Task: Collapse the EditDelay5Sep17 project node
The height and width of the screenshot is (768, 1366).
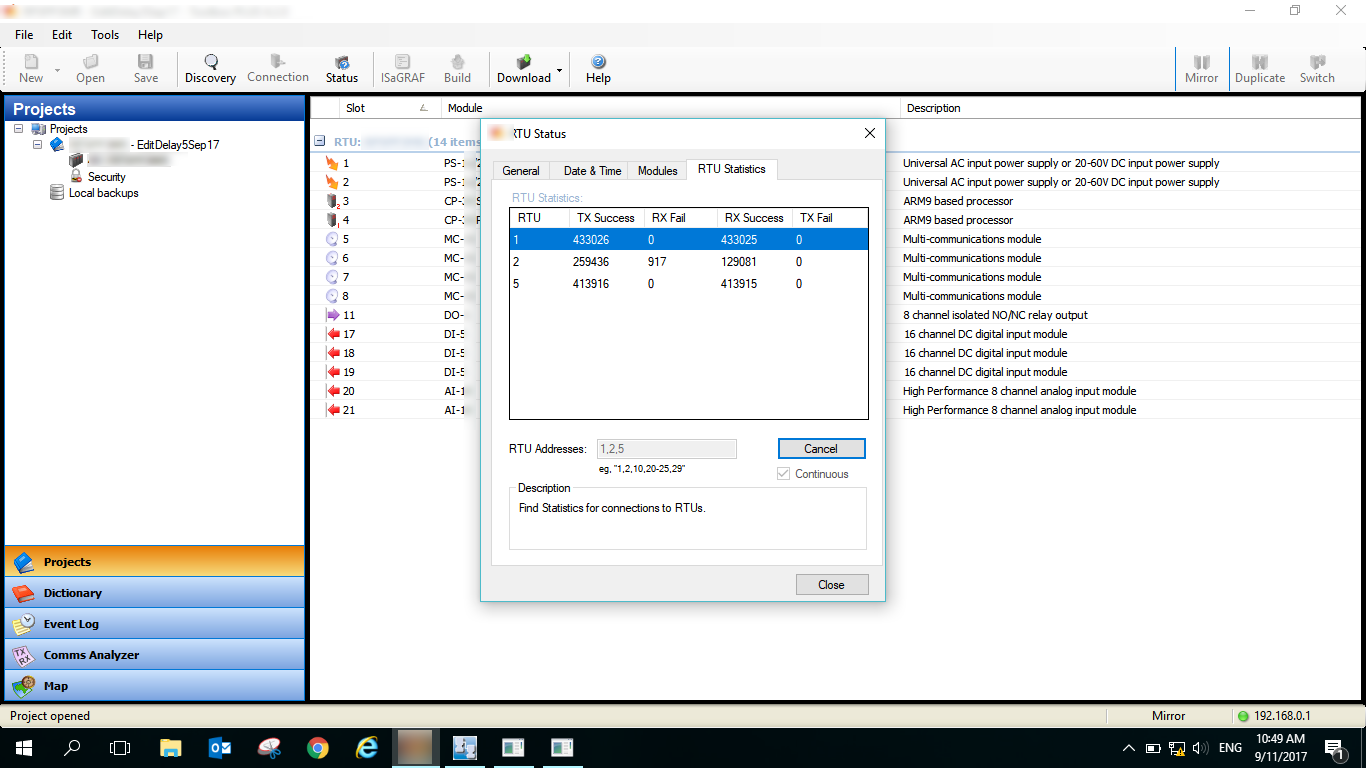Action: coord(38,145)
